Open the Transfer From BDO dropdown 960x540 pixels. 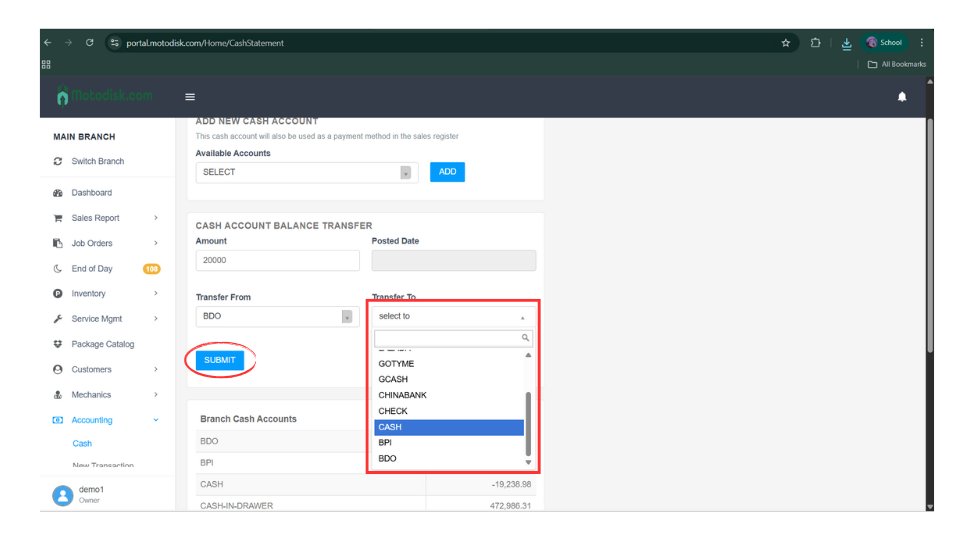[277, 316]
